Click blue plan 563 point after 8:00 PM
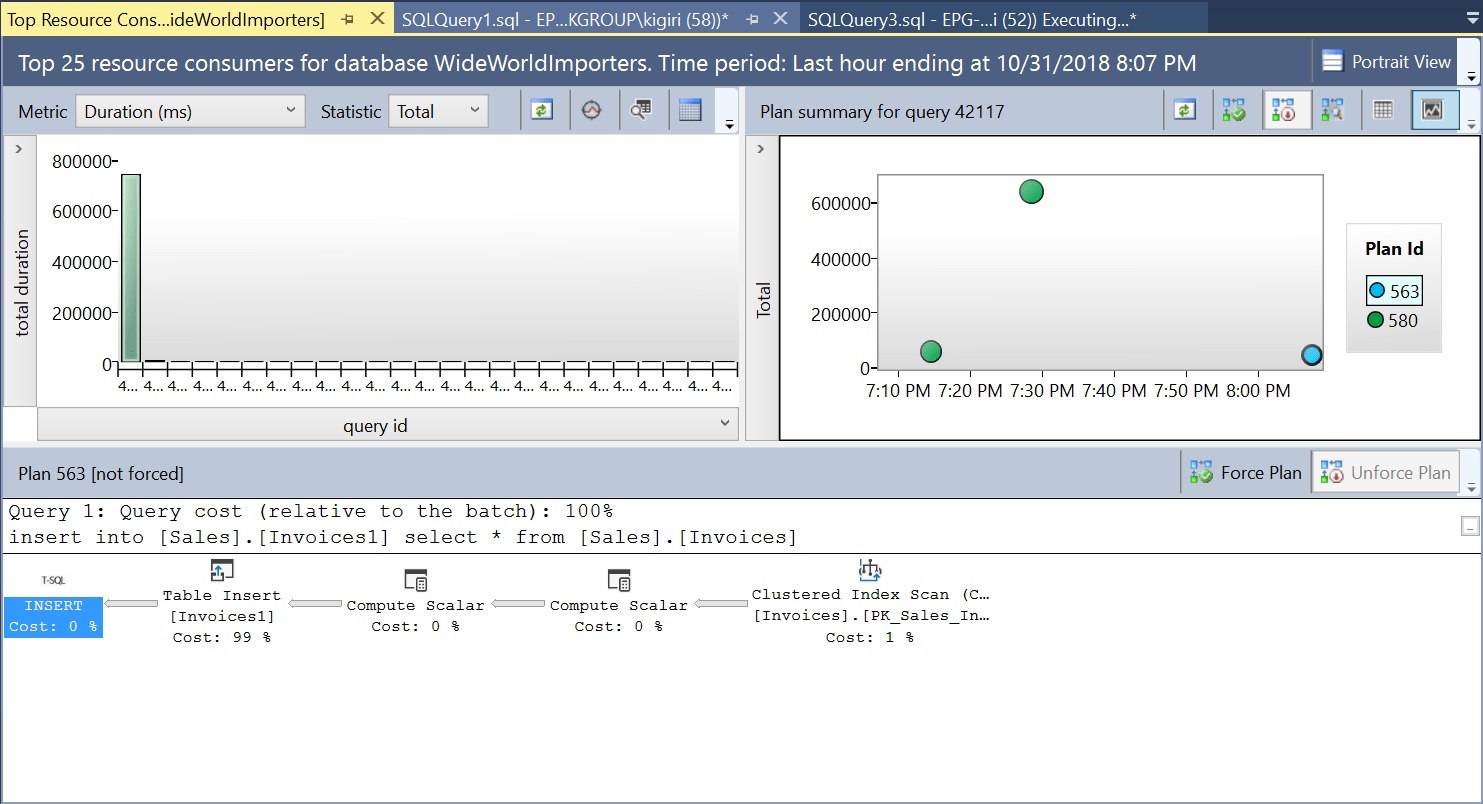The height and width of the screenshot is (804, 1483). [1312, 355]
